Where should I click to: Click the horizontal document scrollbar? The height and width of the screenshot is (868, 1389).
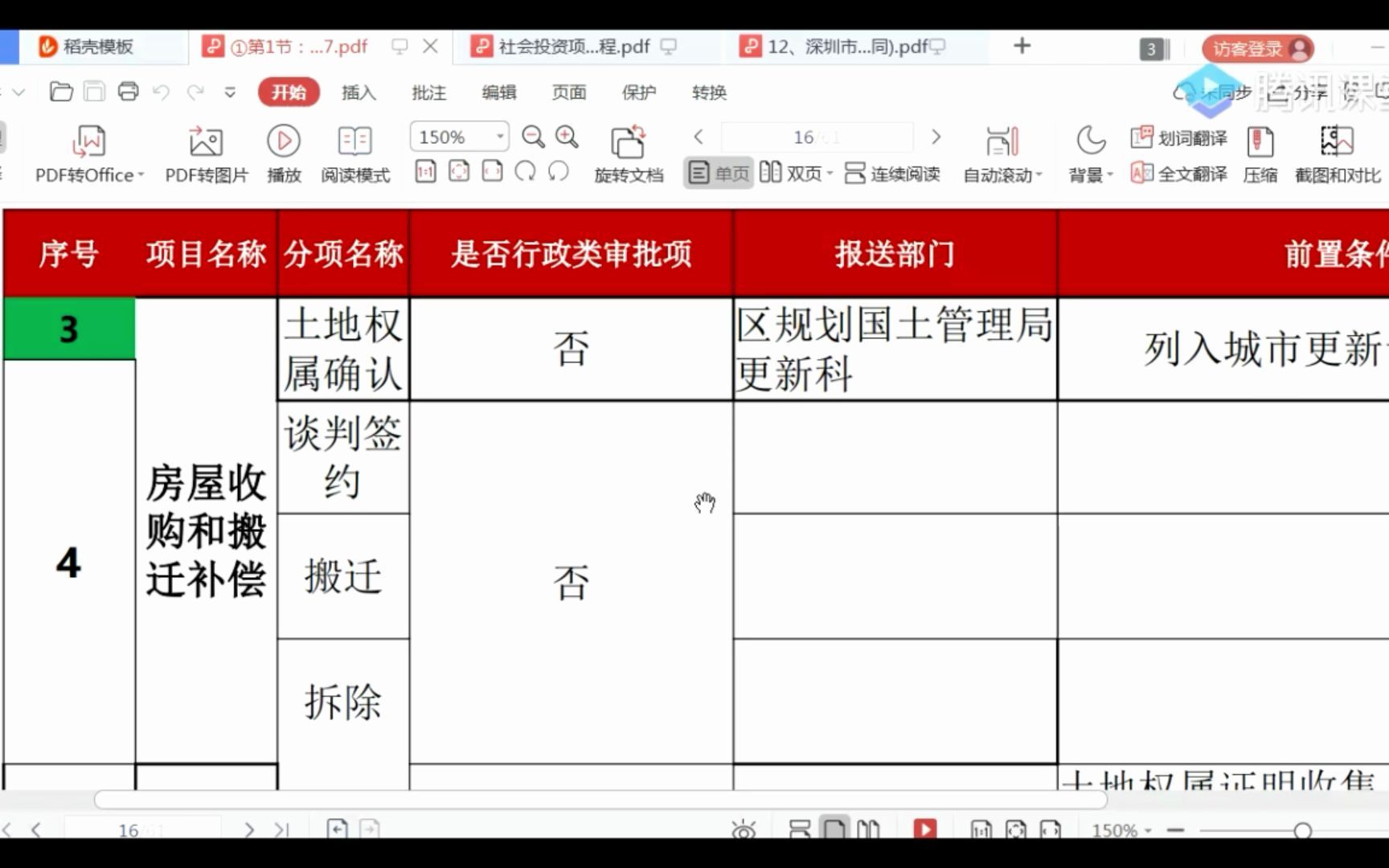pos(600,799)
